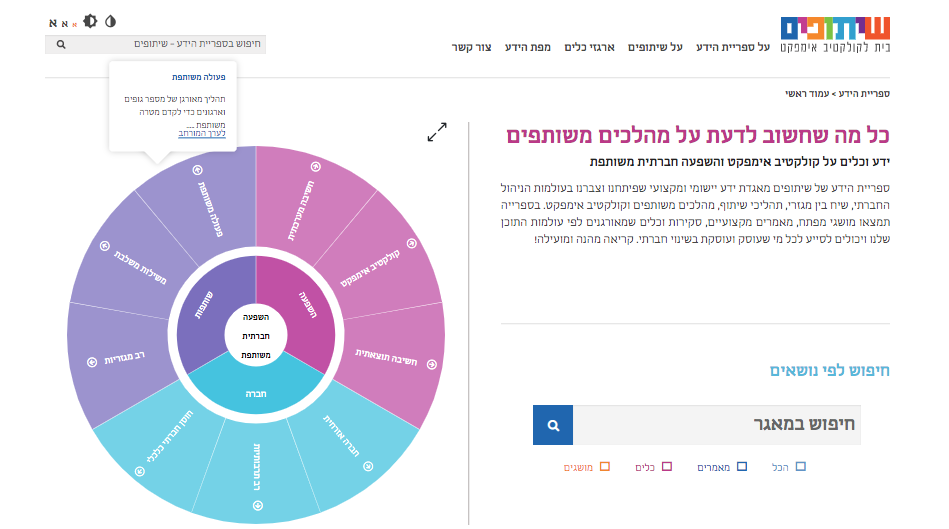Click arrow icon on פעולה משותפת segment
Viewport: 949px width, 529px height.
click(197, 170)
